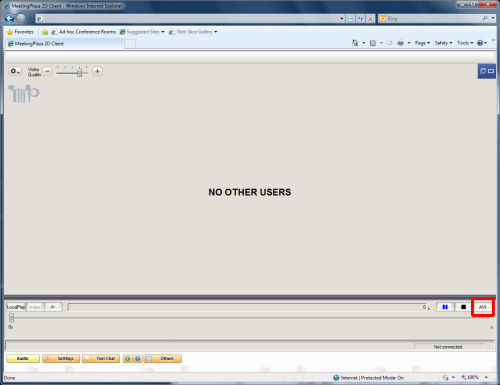Click the playback position slider handle
The width and height of the screenshot is (500, 385).
tap(11, 317)
